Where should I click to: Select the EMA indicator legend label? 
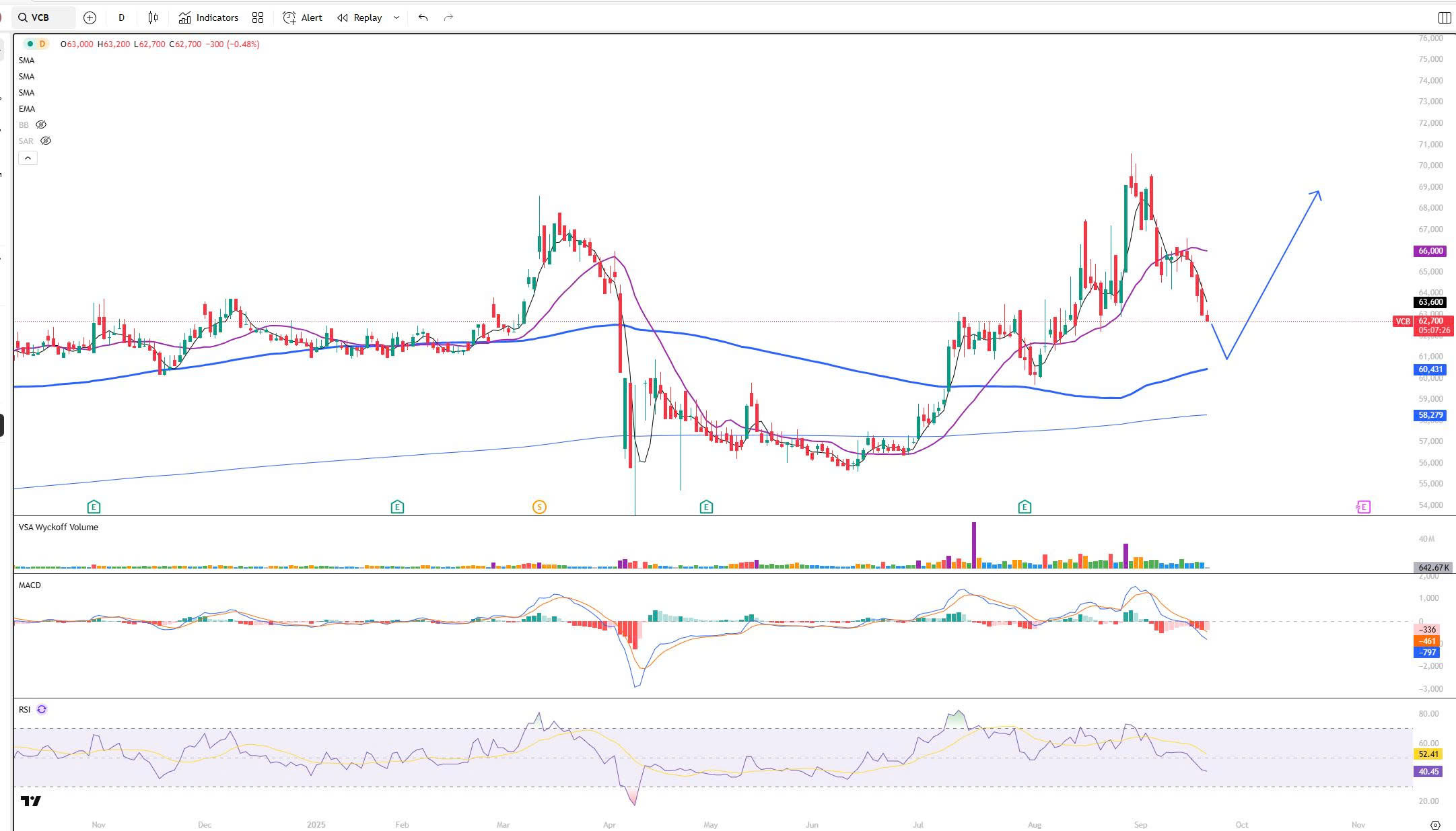27,109
